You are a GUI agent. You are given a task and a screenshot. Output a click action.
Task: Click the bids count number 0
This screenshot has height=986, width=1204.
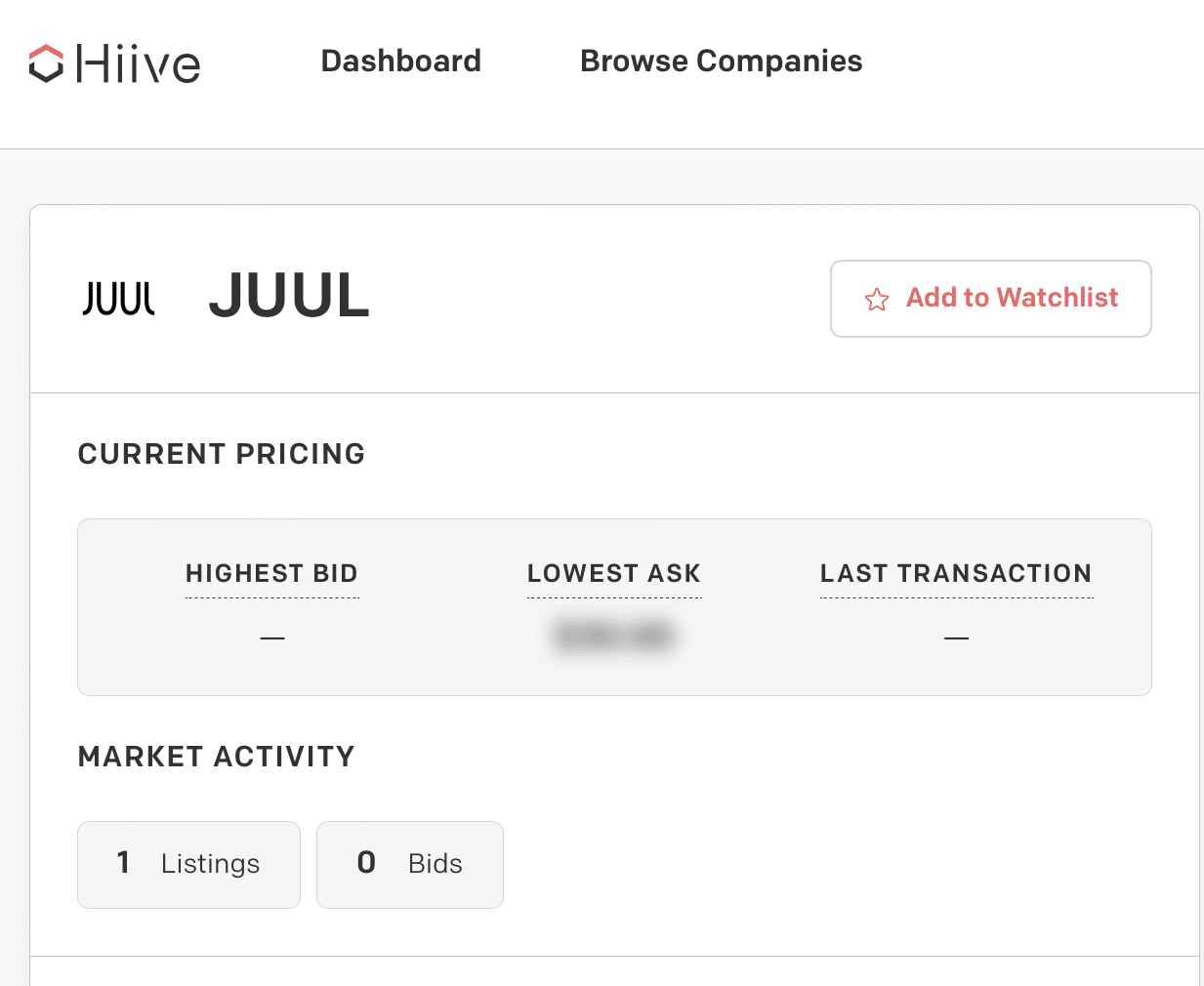(366, 863)
